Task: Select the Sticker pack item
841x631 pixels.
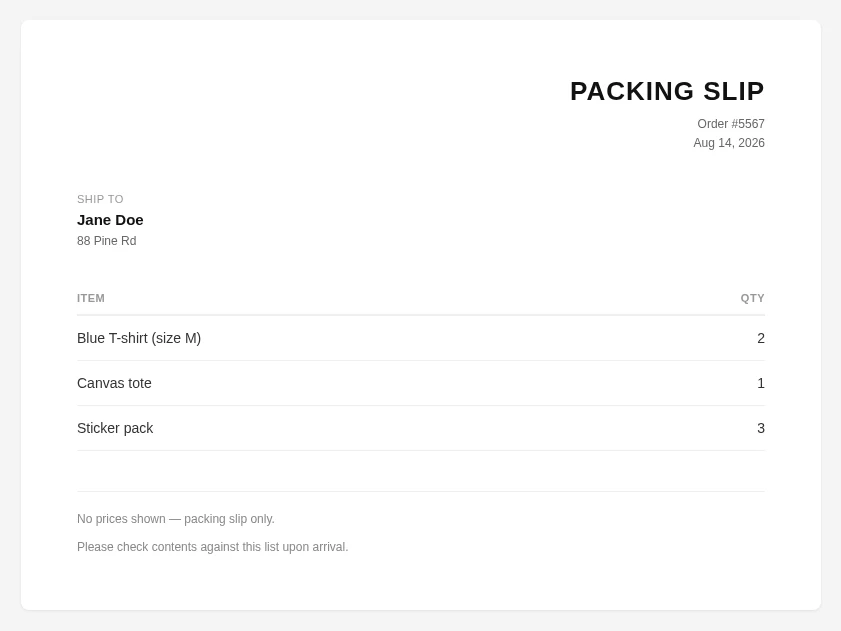Action: [x=115, y=428]
